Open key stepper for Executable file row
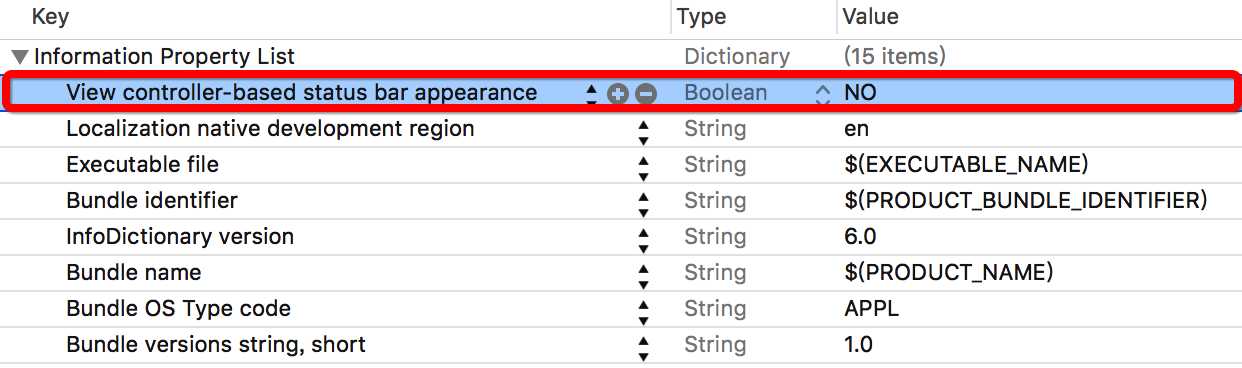This screenshot has height=368, width=1242. point(643,166)
